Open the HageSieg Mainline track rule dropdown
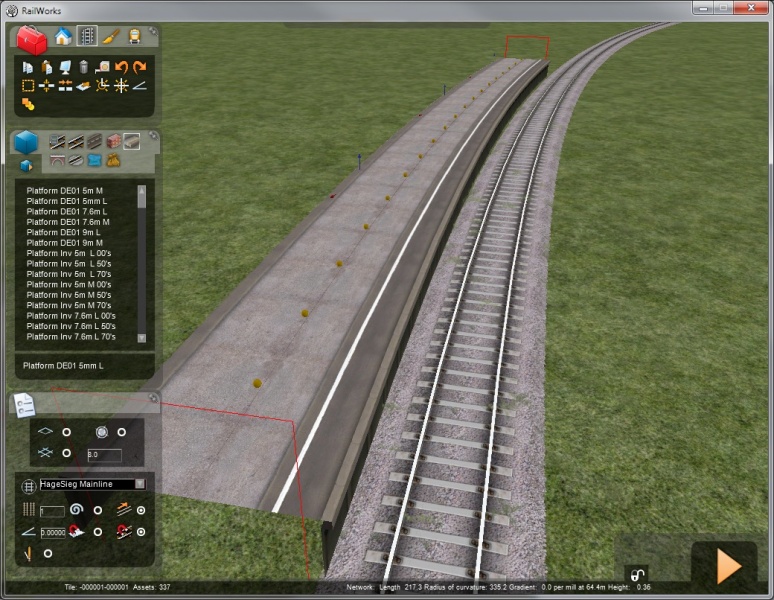774x600 pixels. point(140,484)
